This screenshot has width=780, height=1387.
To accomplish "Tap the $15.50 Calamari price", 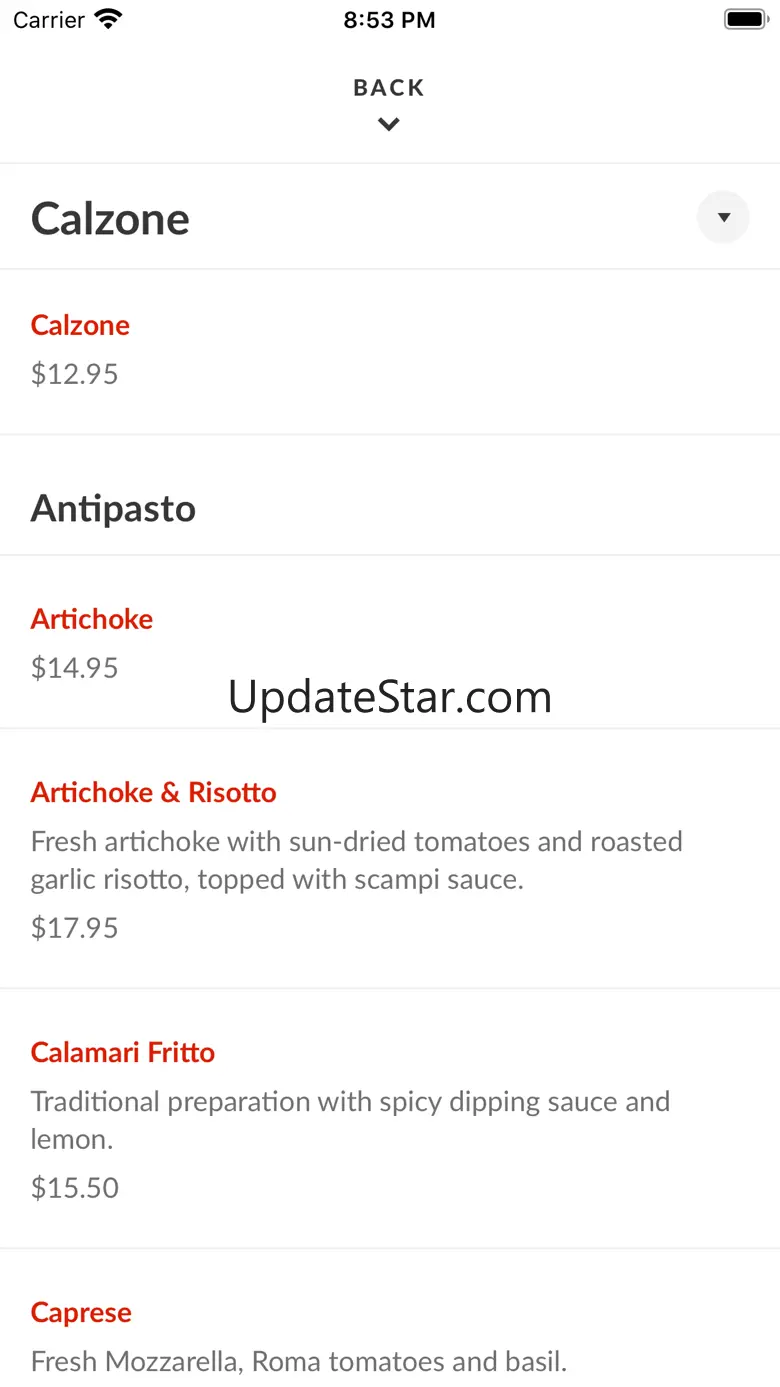I will pyautogui.click(x=75, y=1188).
